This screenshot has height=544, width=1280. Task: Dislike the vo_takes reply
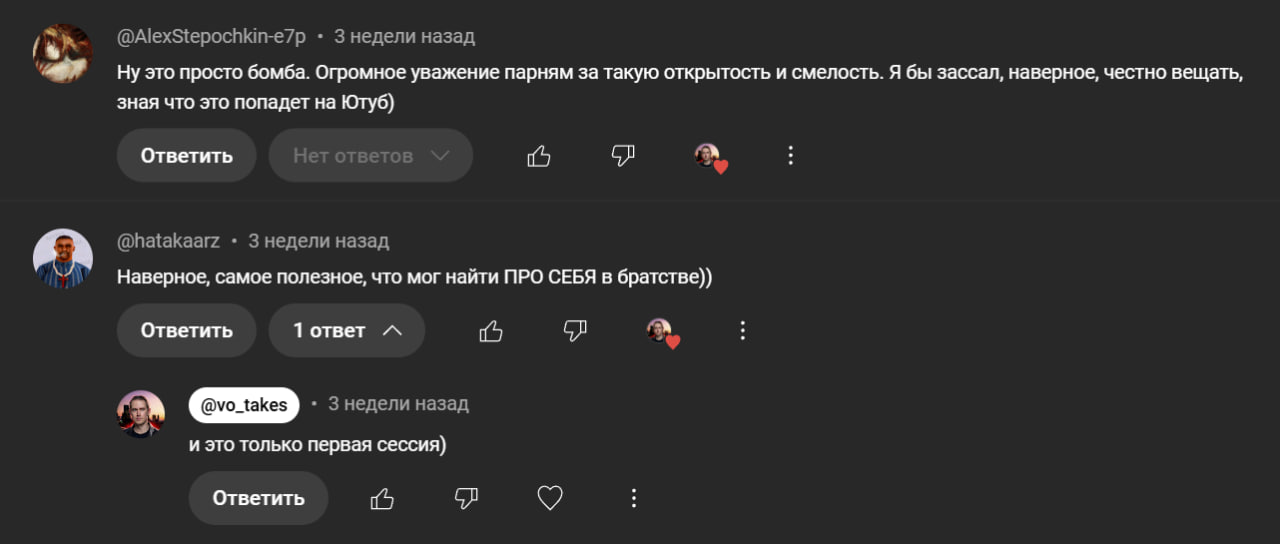(x=466, y=498)
